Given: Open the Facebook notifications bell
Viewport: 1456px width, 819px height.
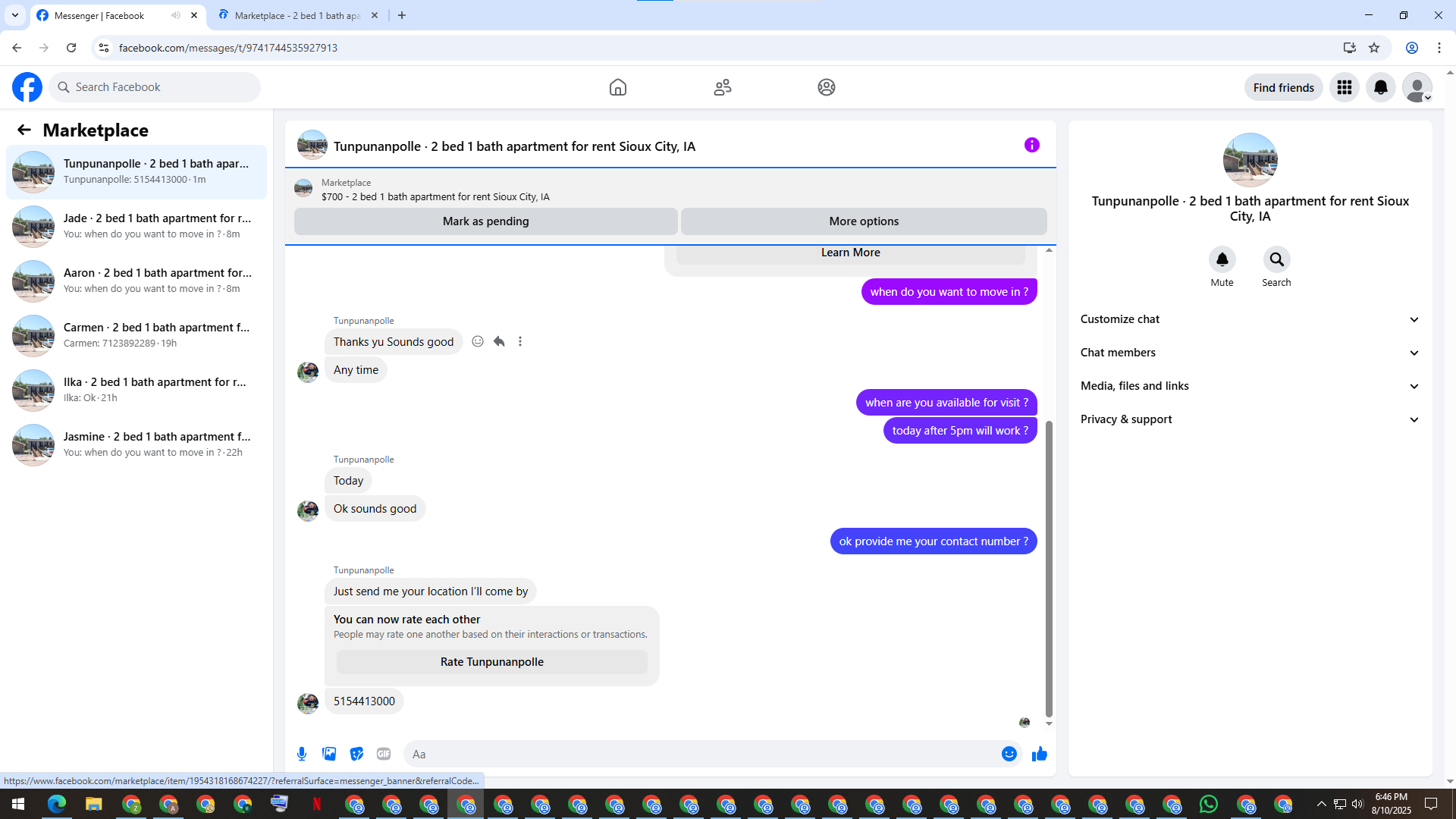Looking at the screenshot, I should tap(1380, 87).
